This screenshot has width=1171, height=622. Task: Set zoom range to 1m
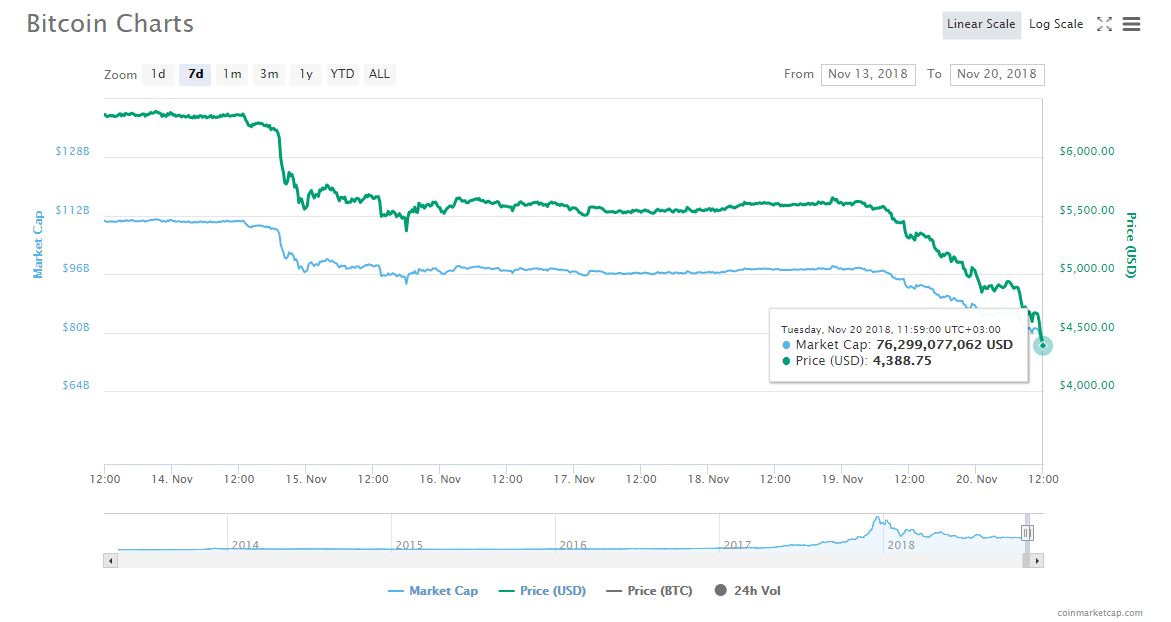point(232,74)
